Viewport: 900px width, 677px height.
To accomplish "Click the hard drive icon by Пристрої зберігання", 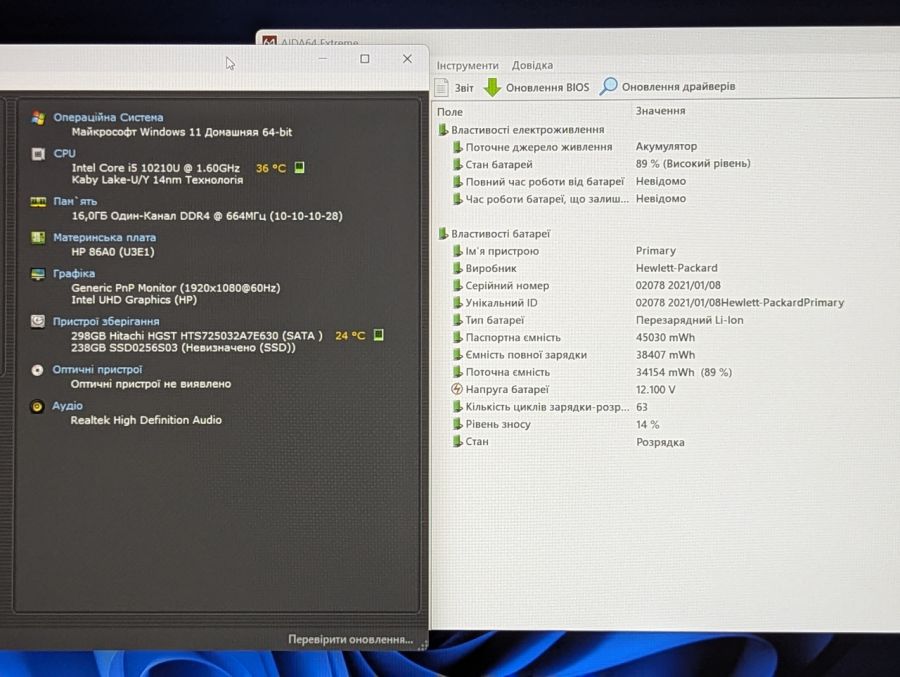I will point(37,322).
